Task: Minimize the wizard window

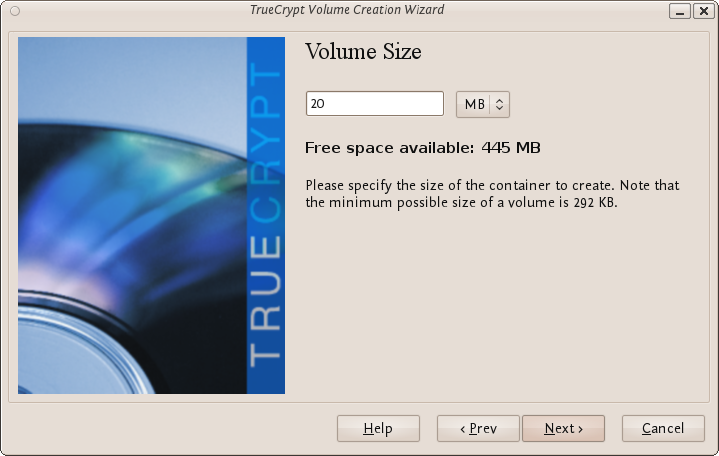Action: pyautogui.click(x=680, y=11)
